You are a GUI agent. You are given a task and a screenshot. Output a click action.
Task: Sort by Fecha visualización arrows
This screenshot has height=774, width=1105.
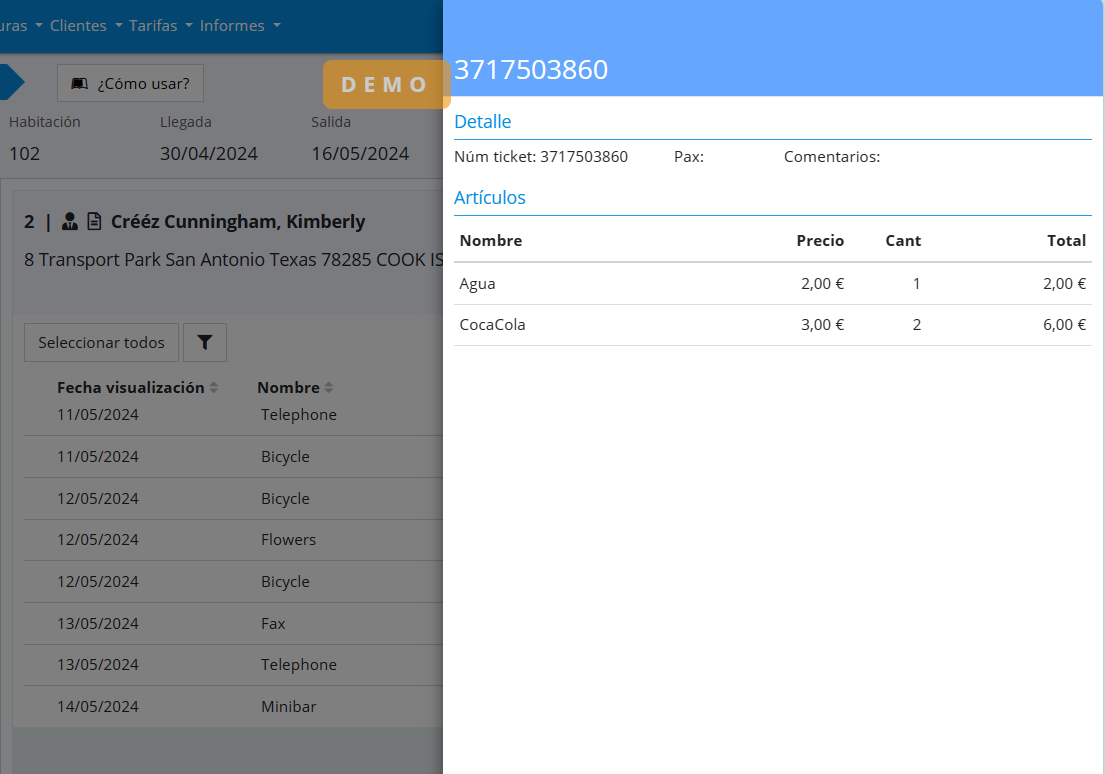point(213,388)
